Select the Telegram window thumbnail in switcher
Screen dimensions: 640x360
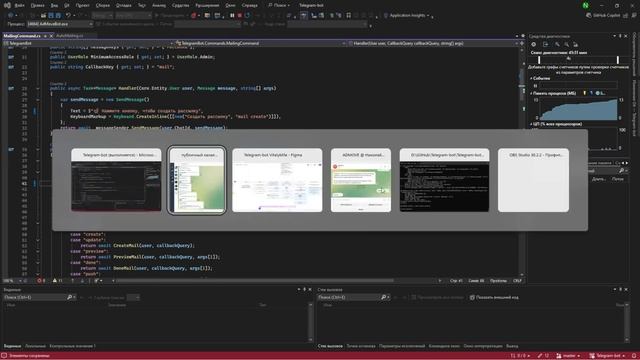pos(197,180)
